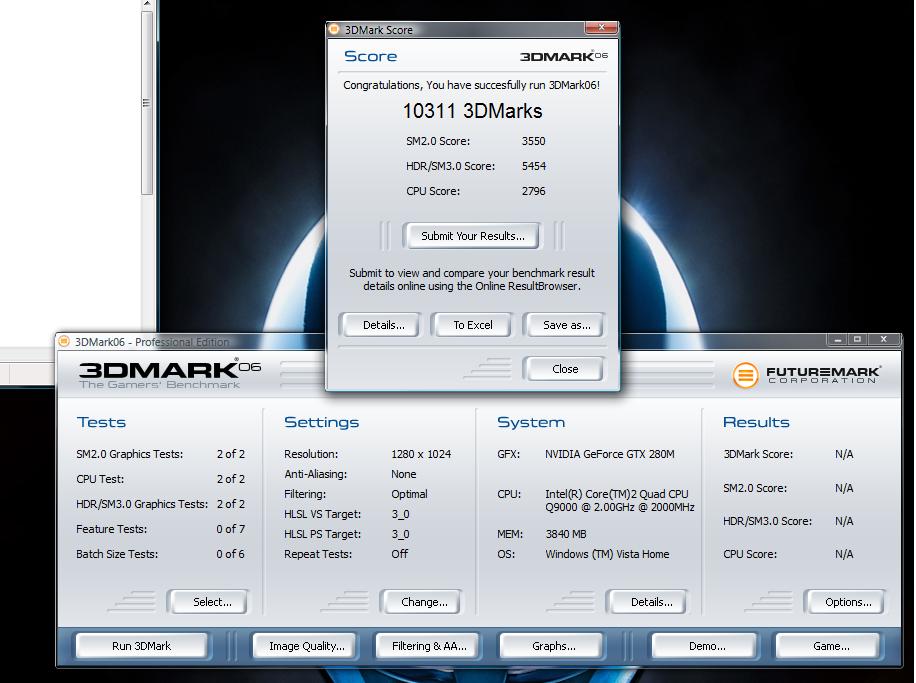
Task: Click Close button in Score dialog
Action: 565,369
